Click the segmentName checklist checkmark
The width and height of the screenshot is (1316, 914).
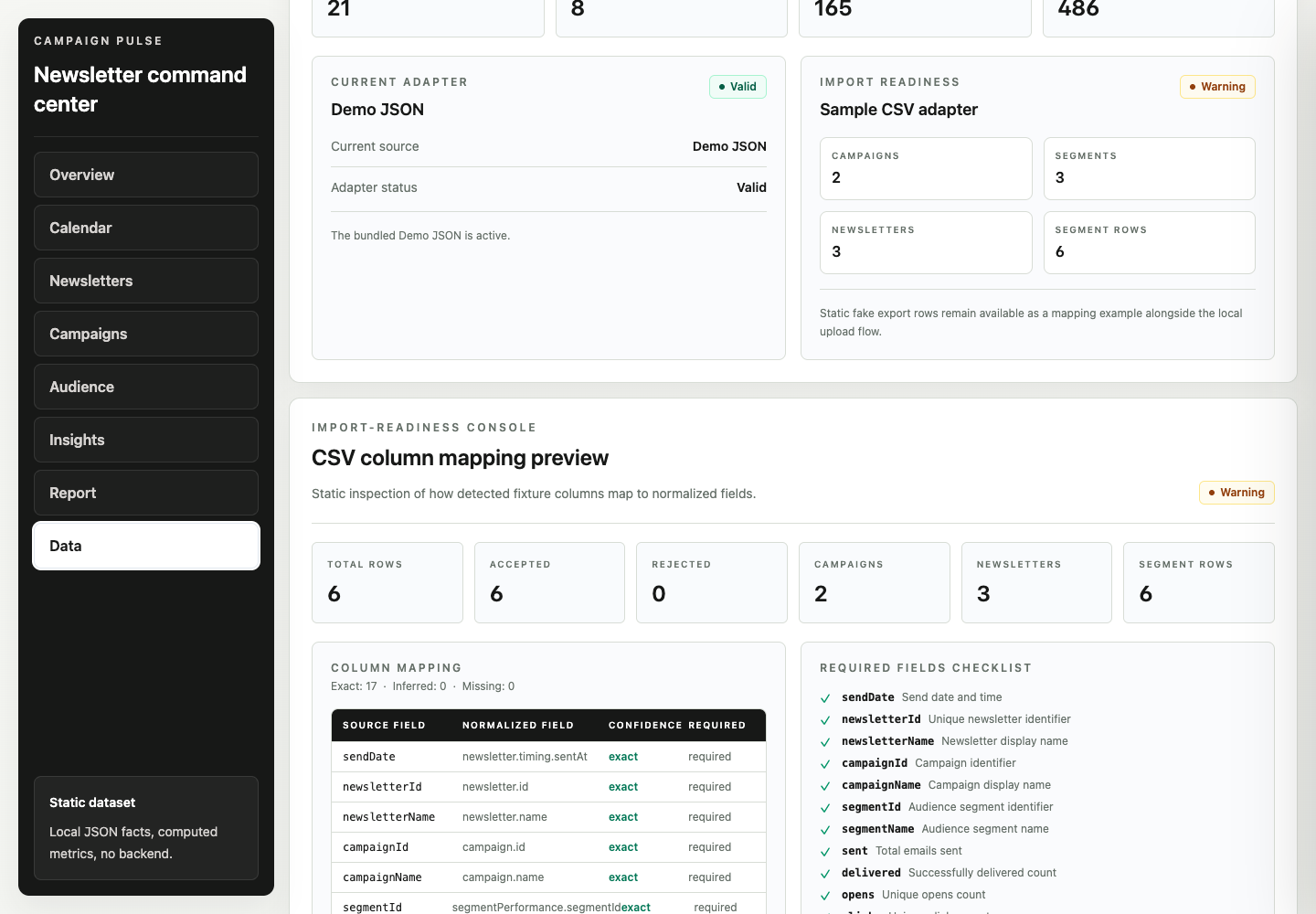coord(825,829)
